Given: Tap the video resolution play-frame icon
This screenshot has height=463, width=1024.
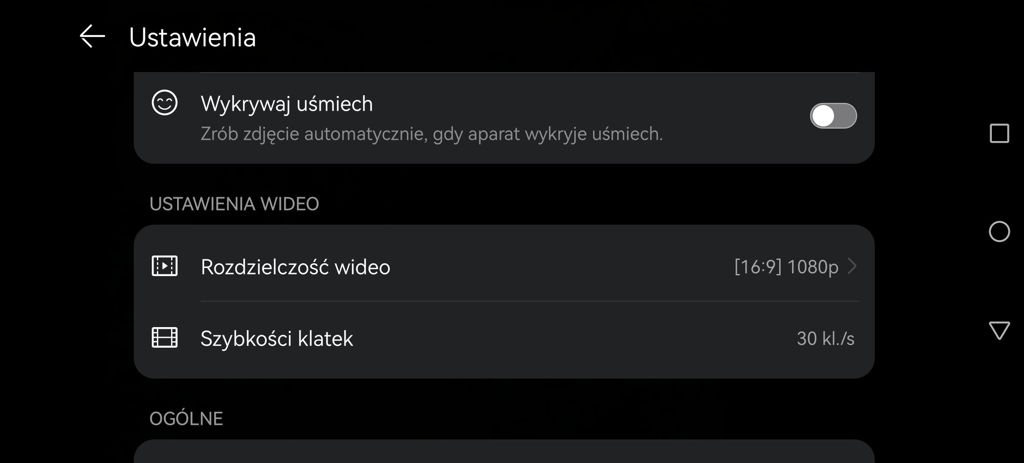Looking at the screenshot, I should pyautogui.click(x=165, y=266).
